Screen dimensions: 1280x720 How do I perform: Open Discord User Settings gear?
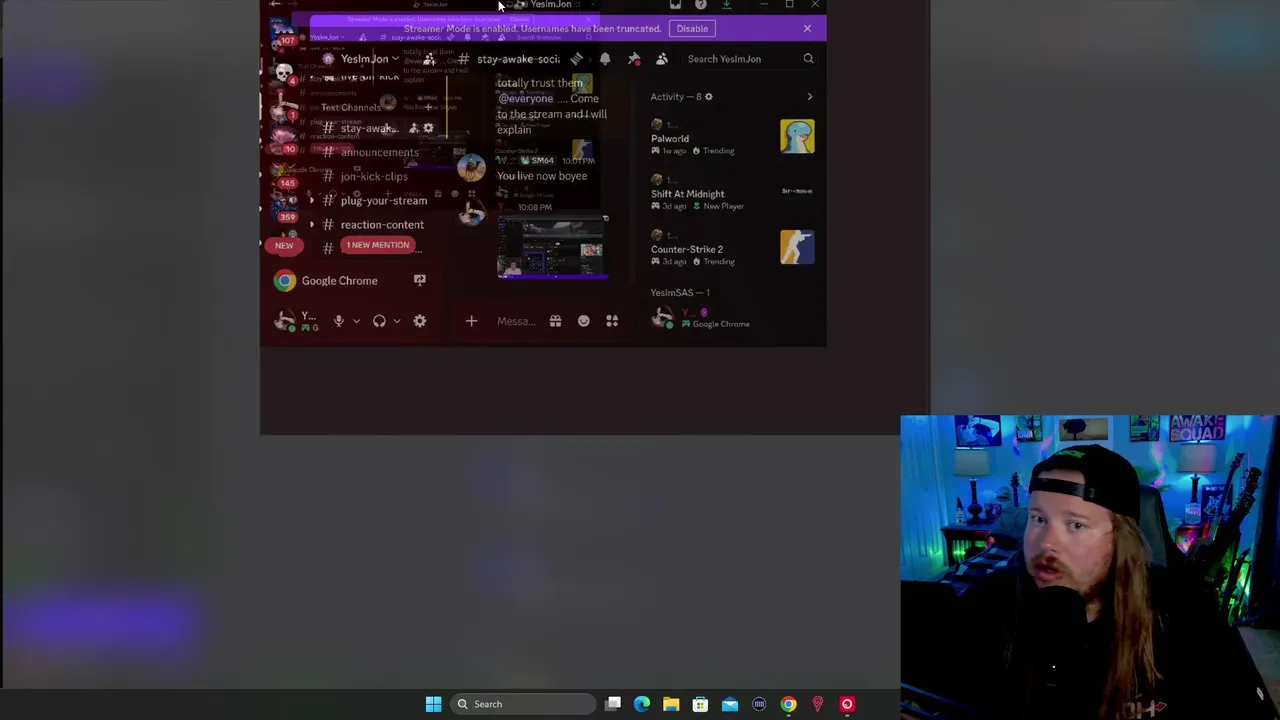[420, 321]
